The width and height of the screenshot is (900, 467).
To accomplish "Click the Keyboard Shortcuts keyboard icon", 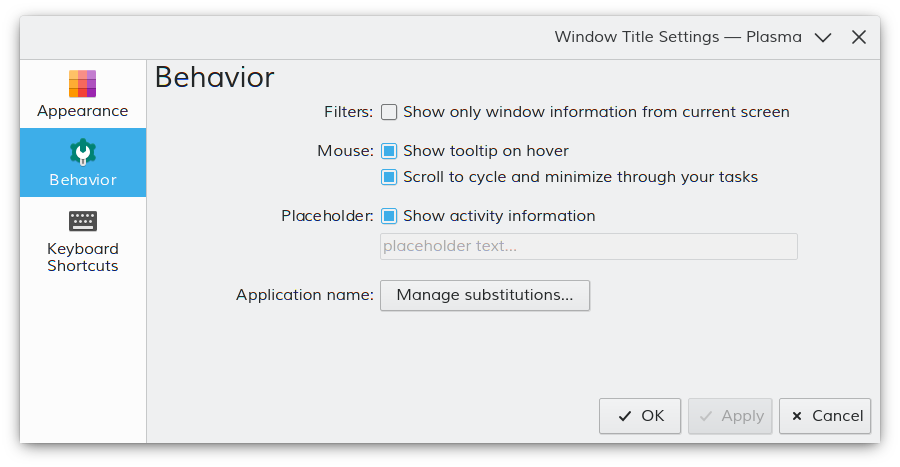I will (x=83, y=221).
